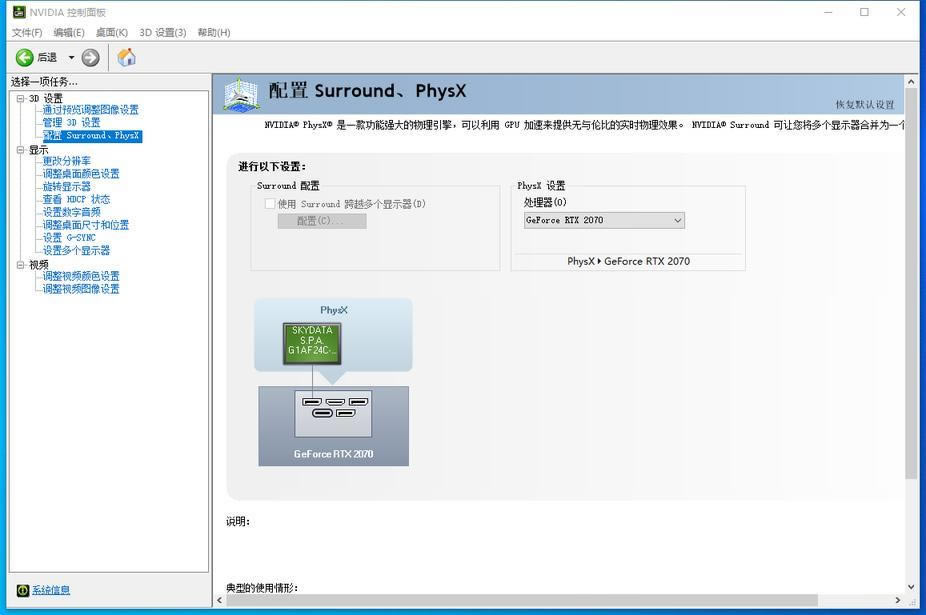
Task: Click the PhysX ▸ GeForce RTX 2070 status text
Action: pos(628,261)
